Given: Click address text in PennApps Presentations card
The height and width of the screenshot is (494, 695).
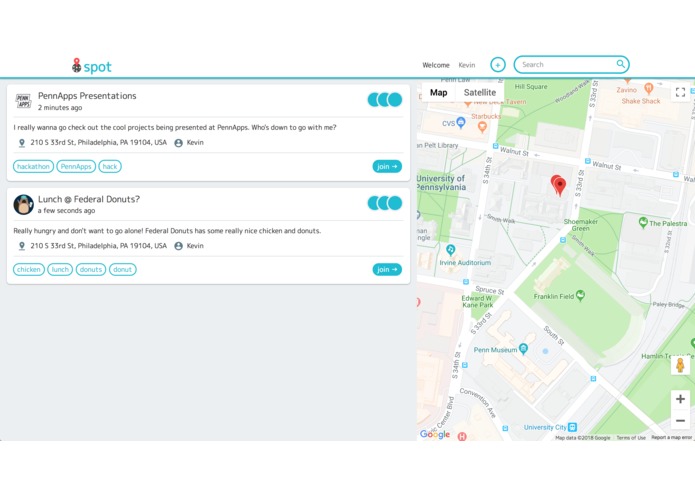Looking at the screenshot, I should pyautogui.click(x=98, y=143).
